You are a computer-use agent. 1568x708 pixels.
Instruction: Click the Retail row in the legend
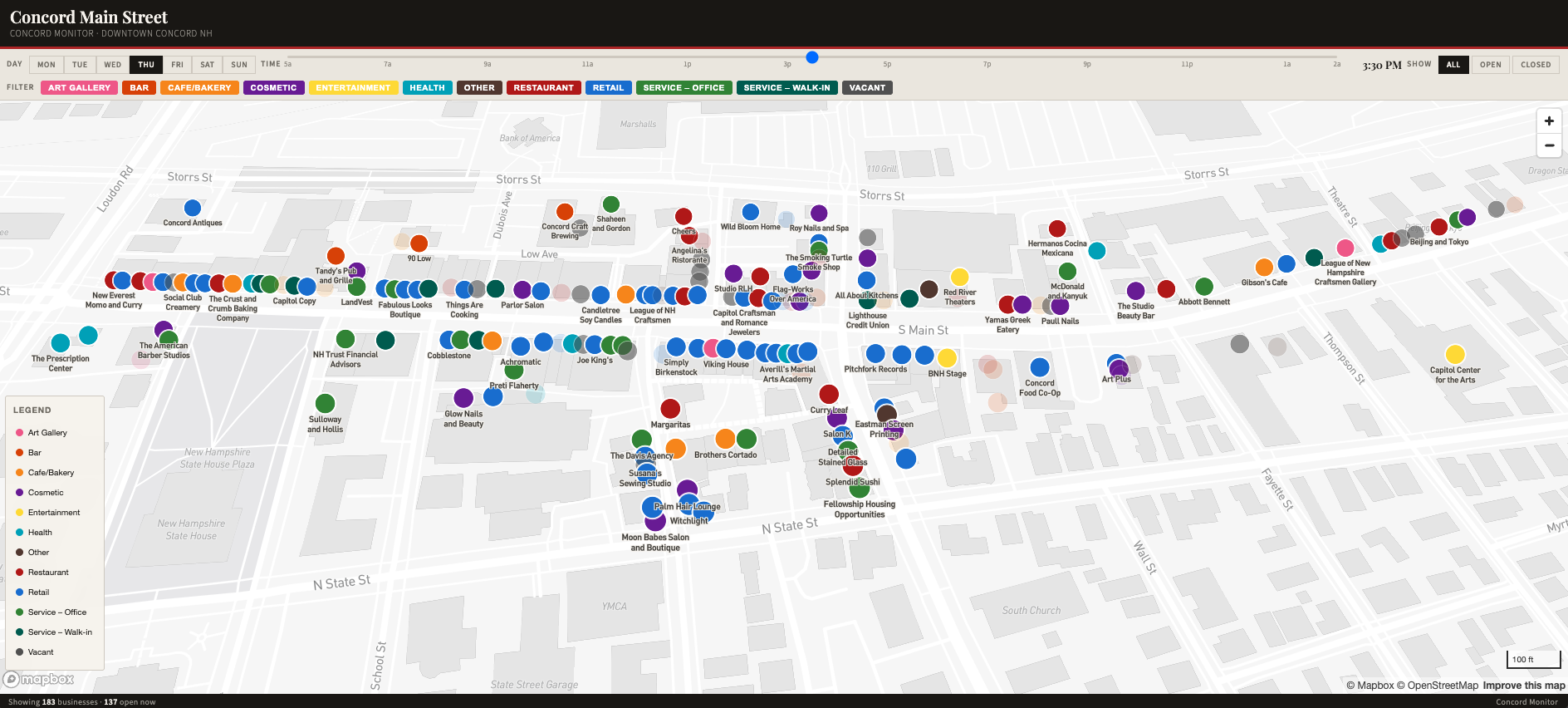54,592
